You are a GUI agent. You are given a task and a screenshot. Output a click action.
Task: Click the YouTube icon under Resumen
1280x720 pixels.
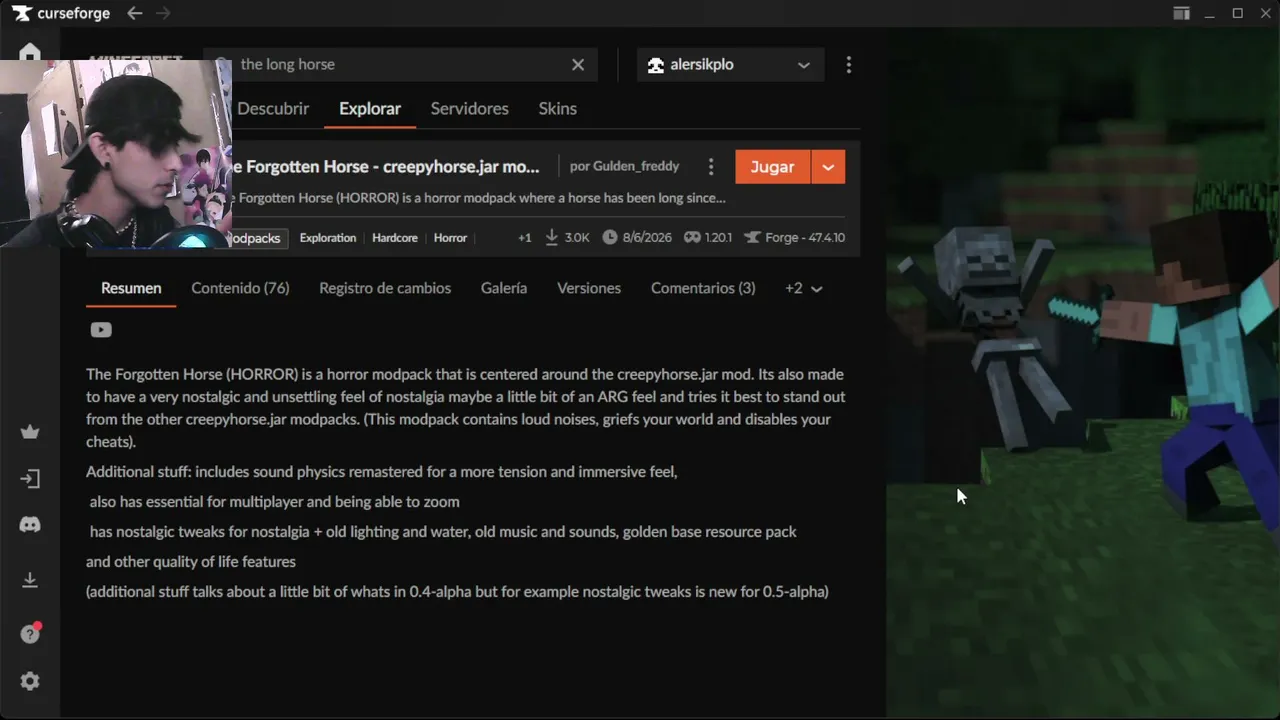click(101, 330)
